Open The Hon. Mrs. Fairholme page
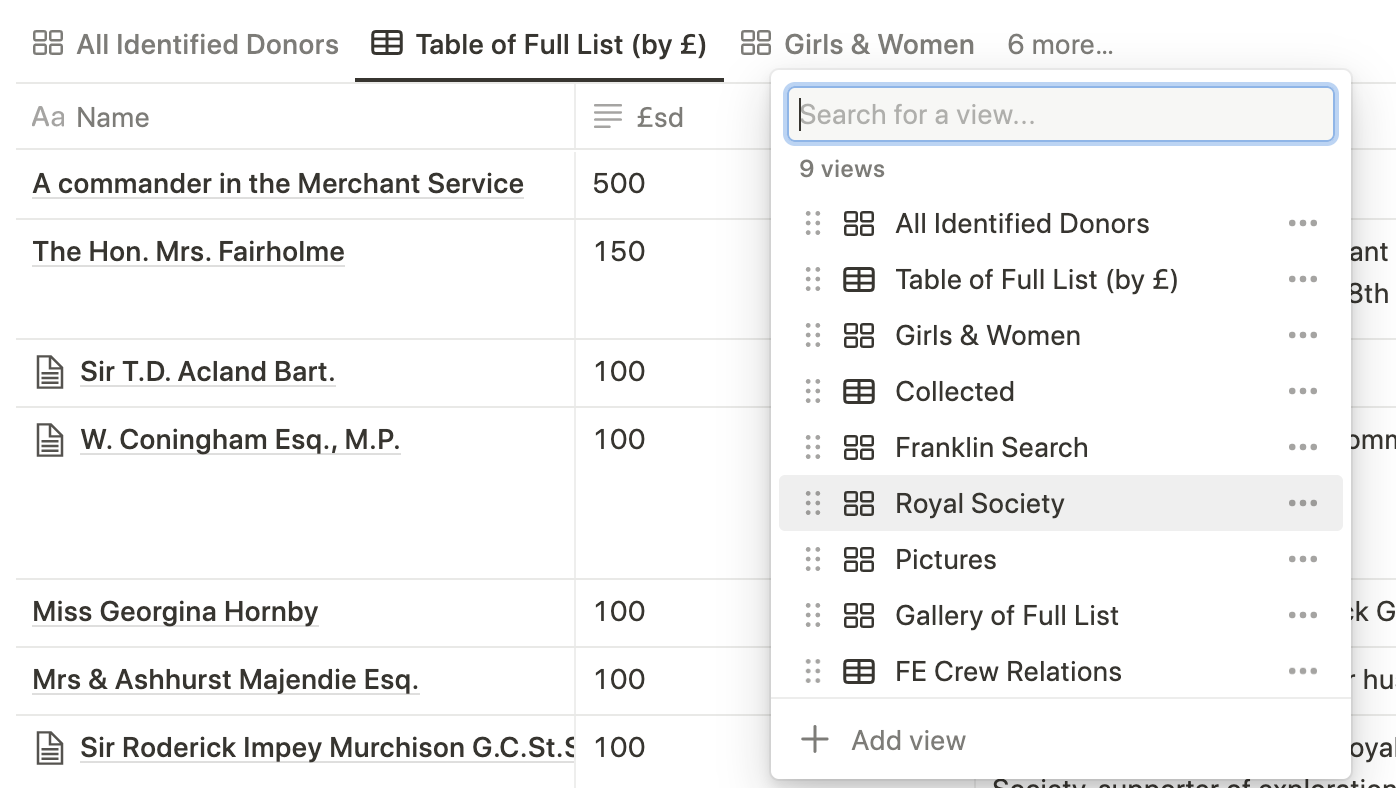1396x788 pixels. pos(188,251)
